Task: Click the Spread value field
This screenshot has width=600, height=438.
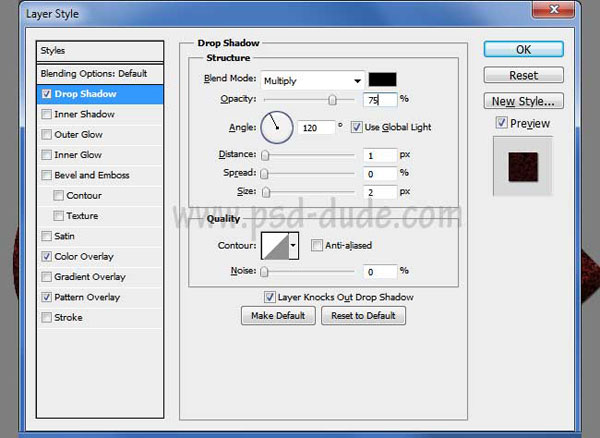Action: (x=380, y=174)
